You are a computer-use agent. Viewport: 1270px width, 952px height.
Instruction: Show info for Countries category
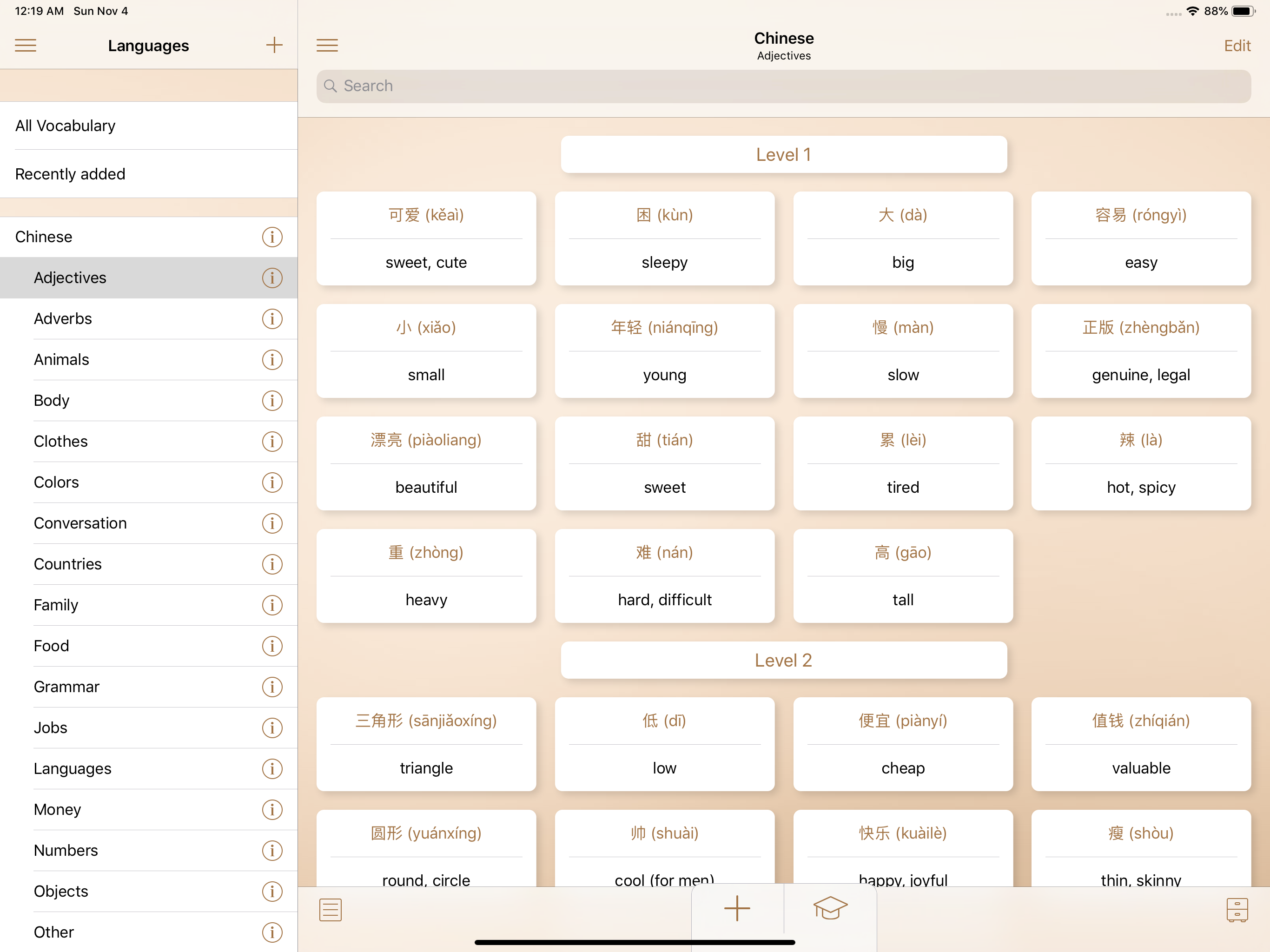tap(272, 564)
